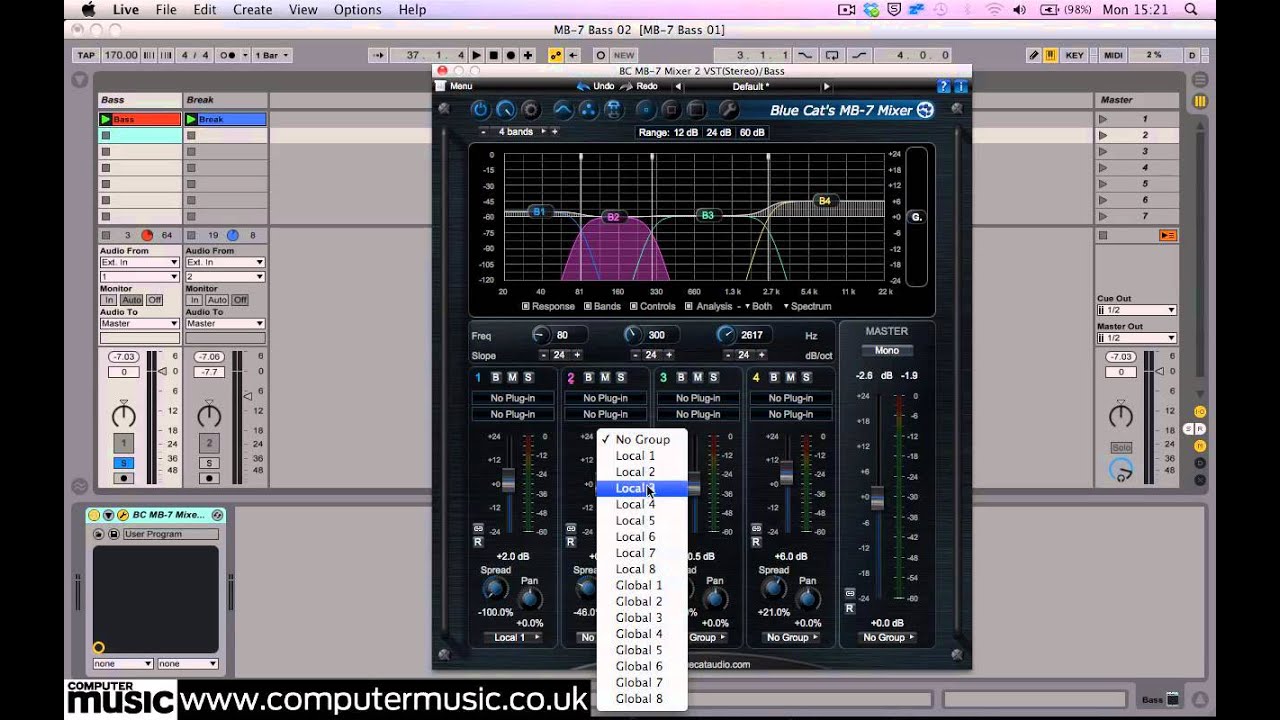Image resolution: width=1280 pixels, height=720 pixels.
Task: Open the Cue Out ii 1/2 dropdown
Action: click(x=1137, y=310)
